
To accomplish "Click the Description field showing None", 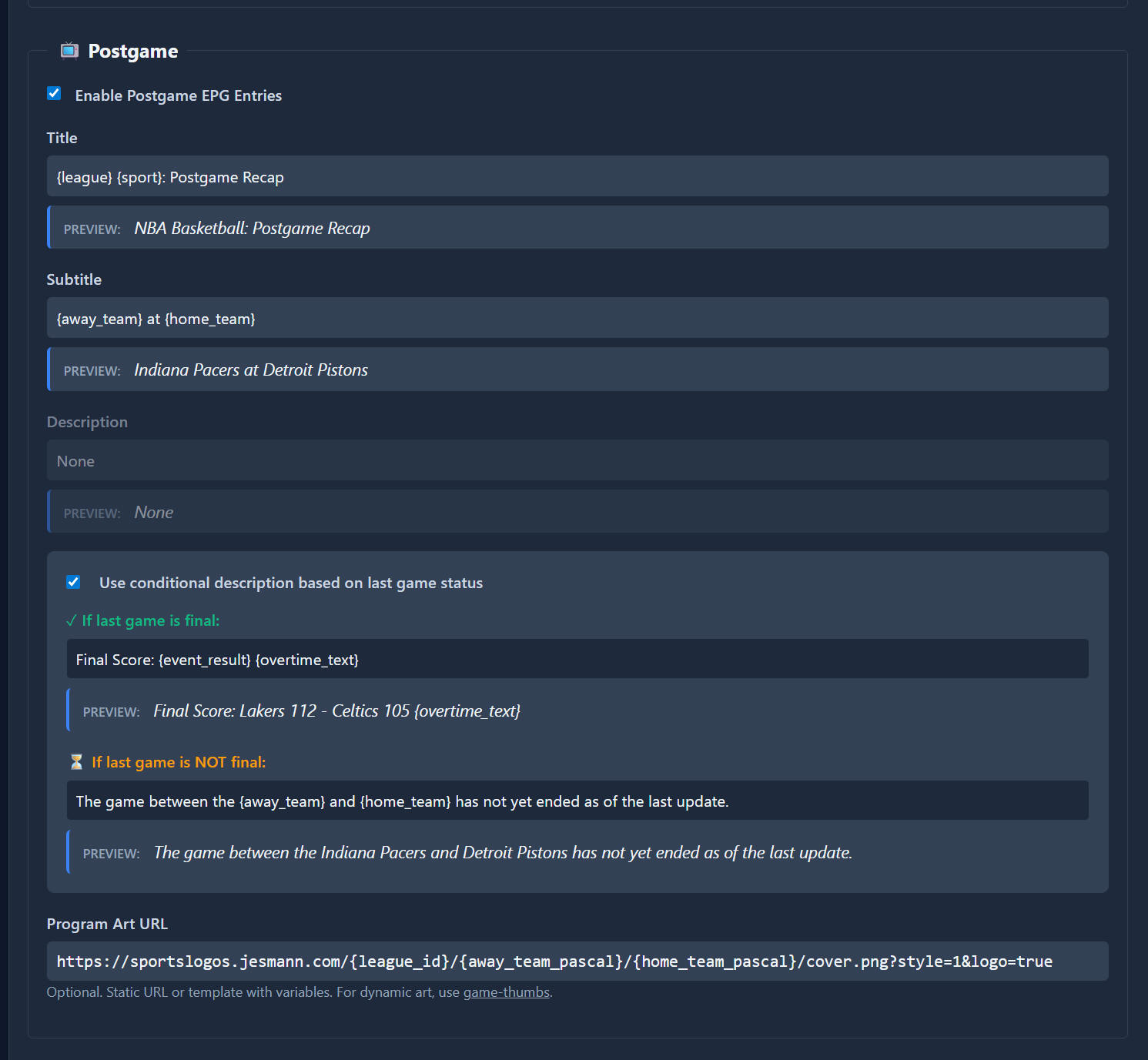I will coord(577,461).
